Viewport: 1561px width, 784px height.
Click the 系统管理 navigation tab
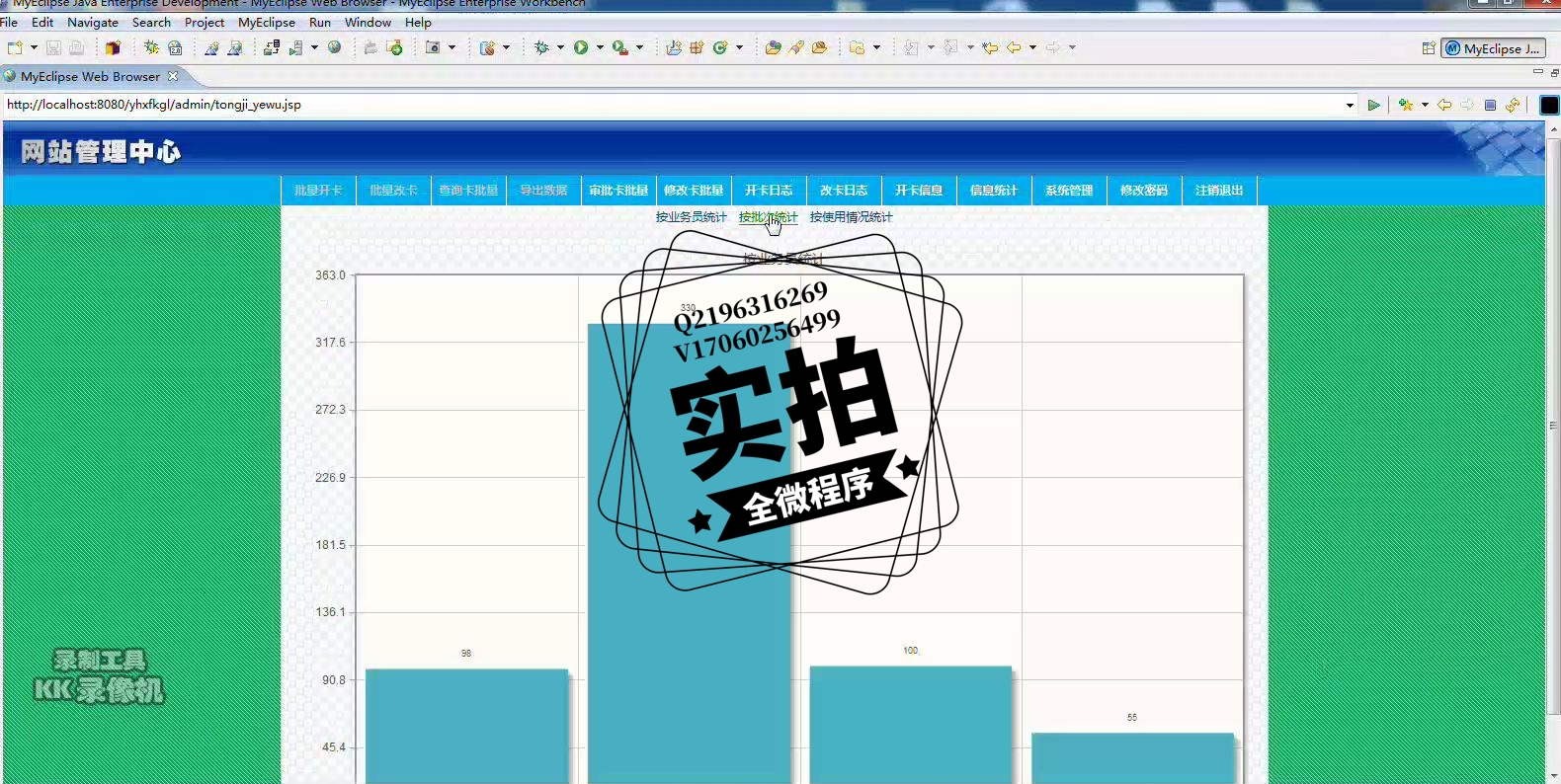(1069, 191)
